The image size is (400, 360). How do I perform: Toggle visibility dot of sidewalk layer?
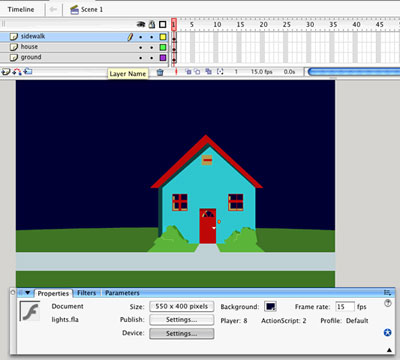pos(141,37)
